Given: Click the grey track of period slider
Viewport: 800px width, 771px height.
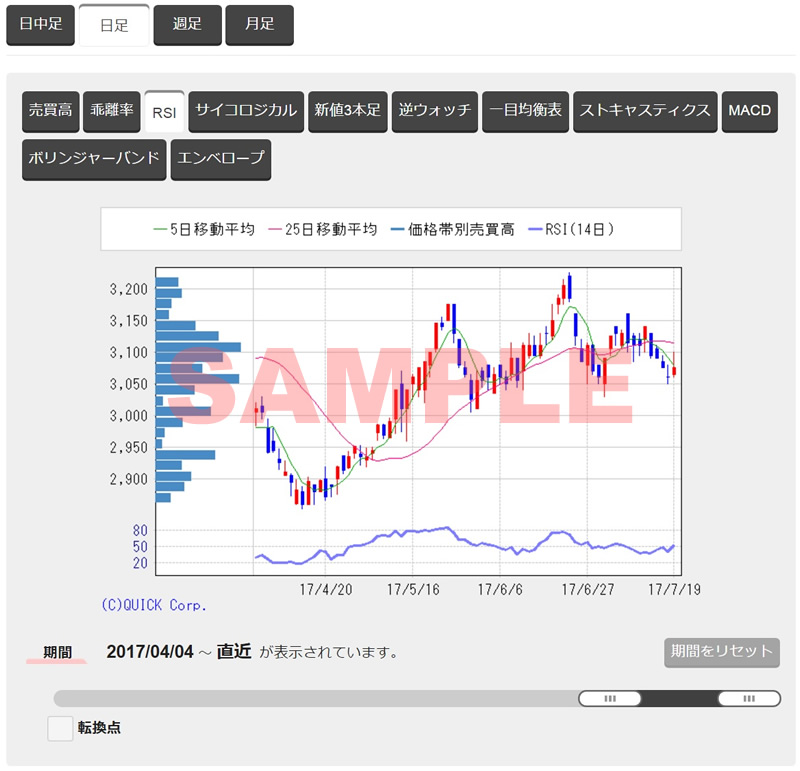Looking at the screenshot, I should [x=316, y=698].
